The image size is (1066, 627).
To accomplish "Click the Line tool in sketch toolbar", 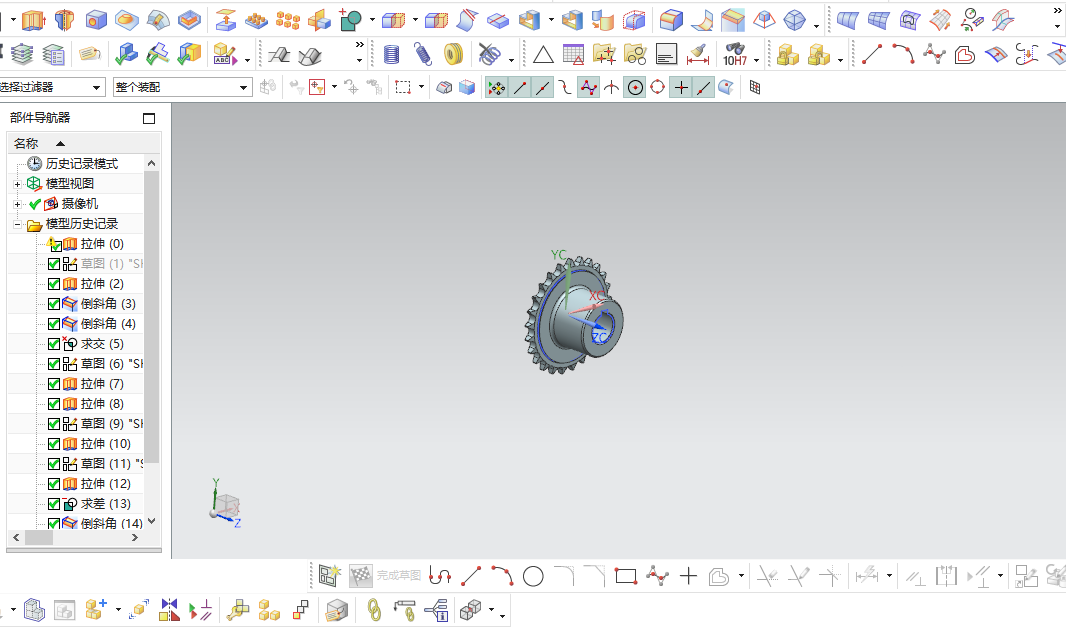I will [470, 577].
